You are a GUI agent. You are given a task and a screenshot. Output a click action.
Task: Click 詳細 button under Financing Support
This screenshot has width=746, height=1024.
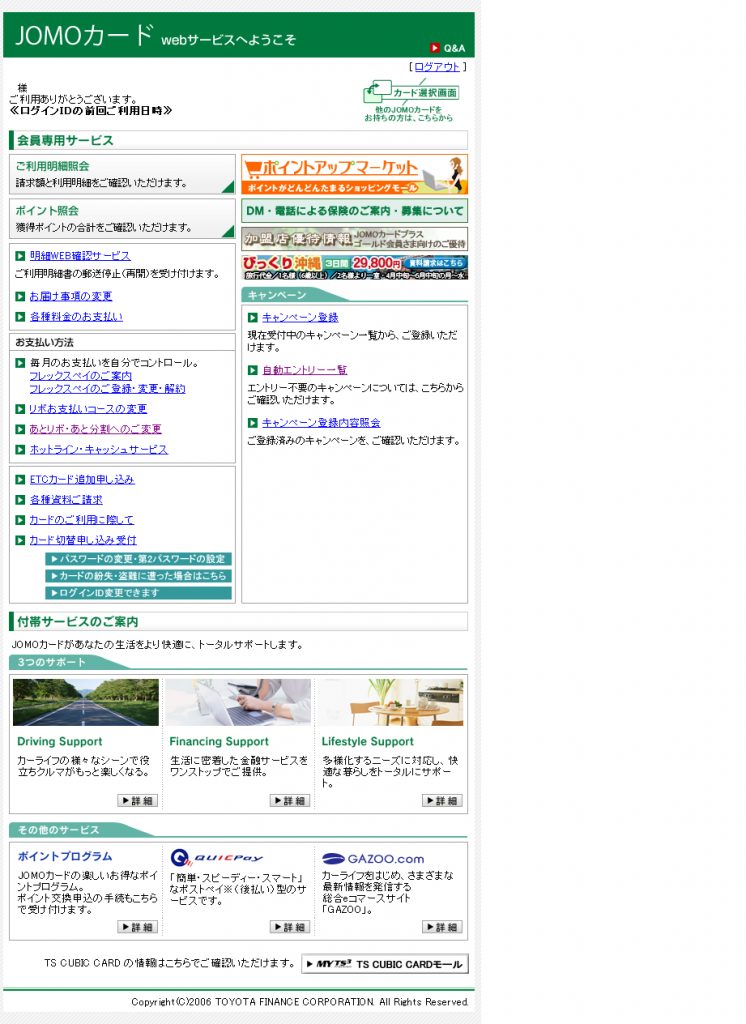click(x=290, y=801)
